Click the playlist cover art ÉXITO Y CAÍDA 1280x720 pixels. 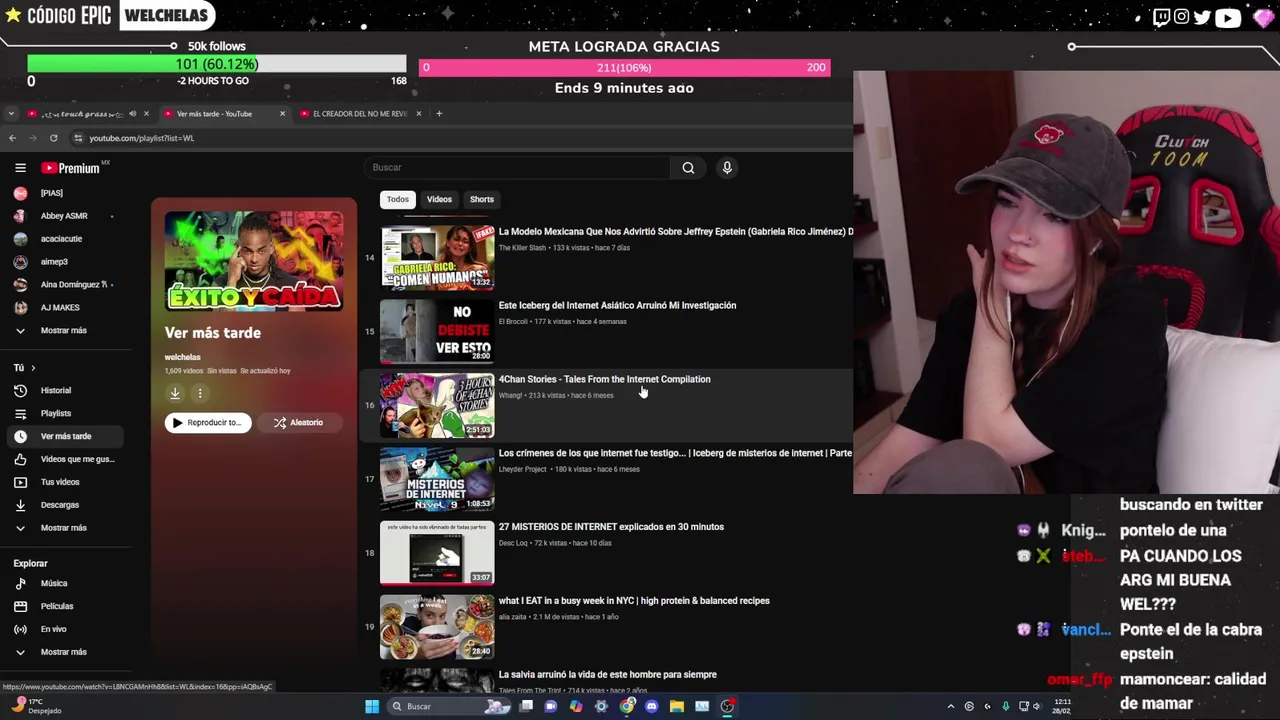click(254, 262)
